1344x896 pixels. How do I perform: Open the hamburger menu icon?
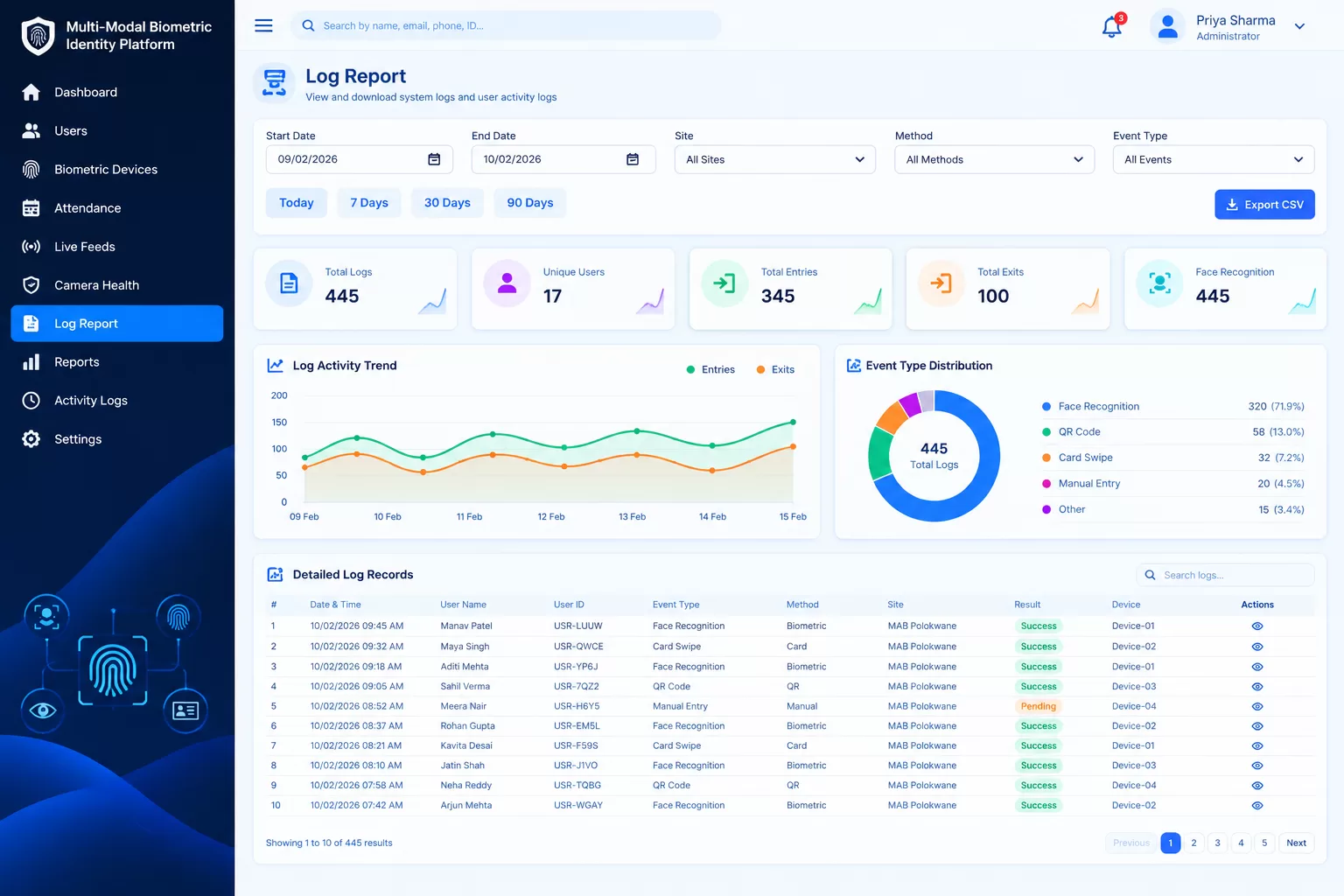[x=263, y=25]
